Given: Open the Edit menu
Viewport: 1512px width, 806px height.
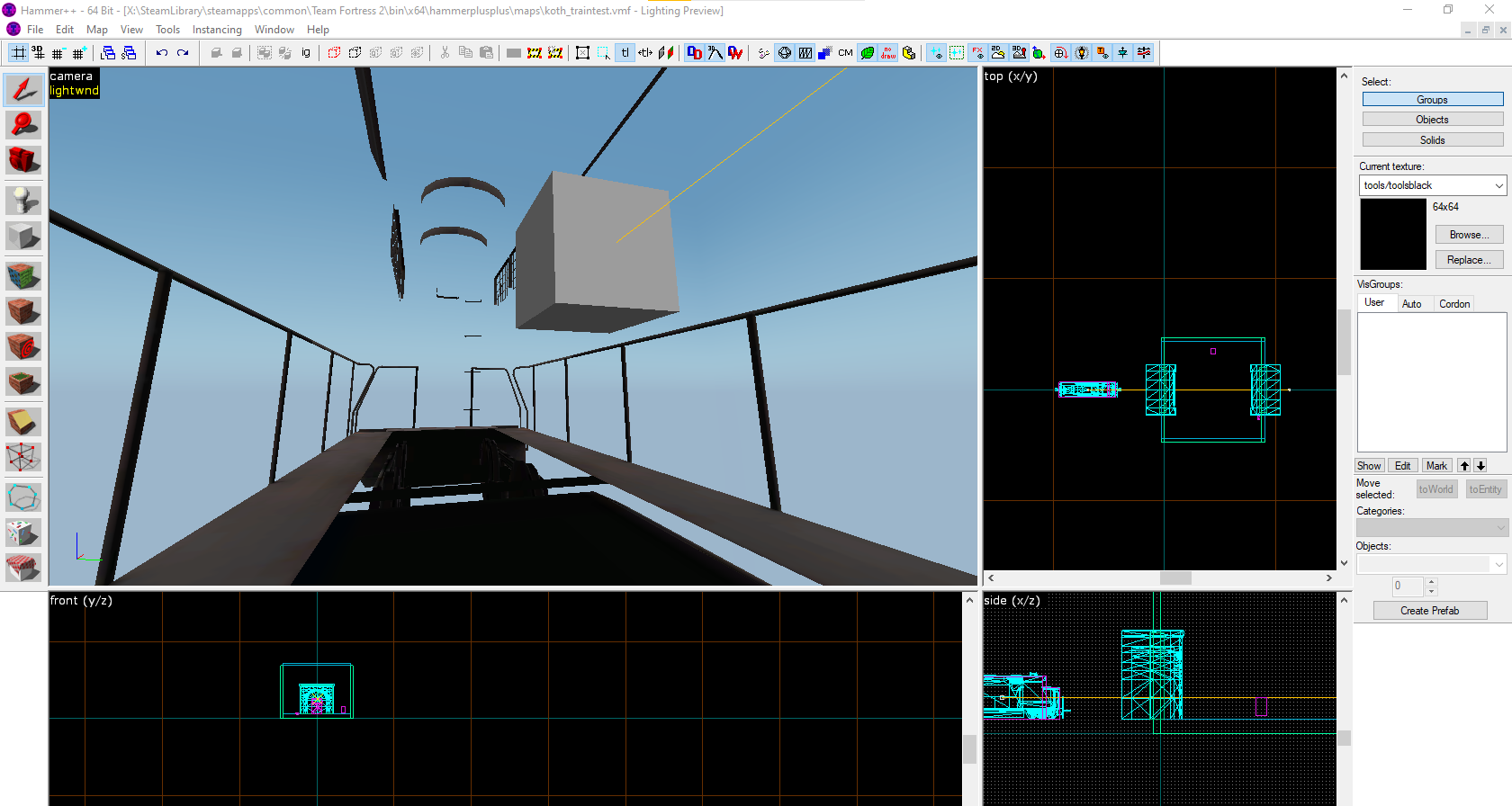Looking at the screenshot, I should [x=65, y=30].
